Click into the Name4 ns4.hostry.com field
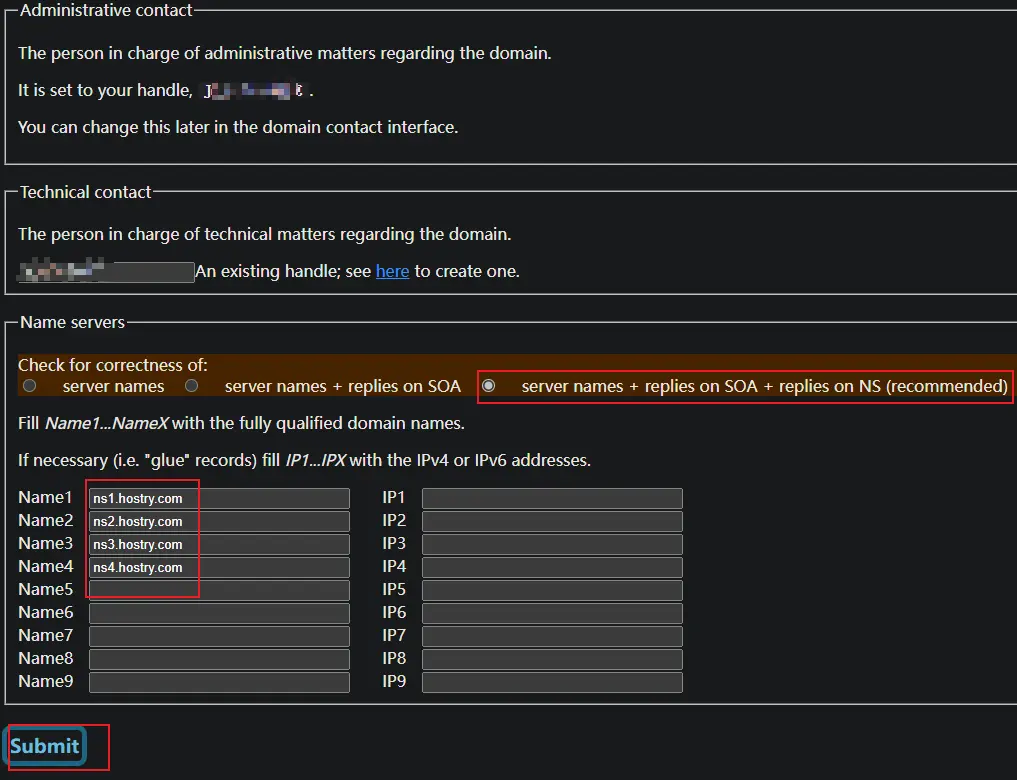This screenshot has width=1017, height=780. pyautogui.click(x=219, y=567)
